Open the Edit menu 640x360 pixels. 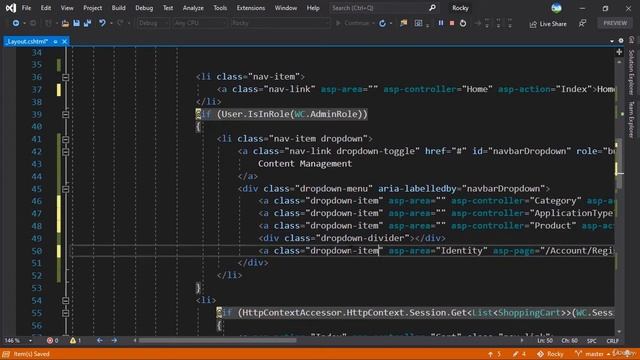(x=46, y=8)
